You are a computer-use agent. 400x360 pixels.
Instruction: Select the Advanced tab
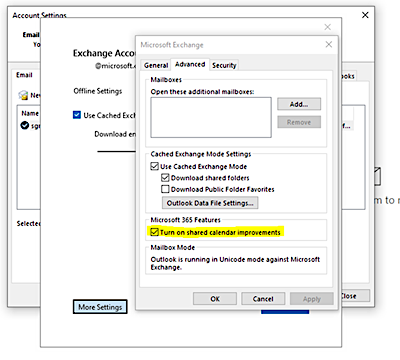pyautogui.click(x=190, y=64)
